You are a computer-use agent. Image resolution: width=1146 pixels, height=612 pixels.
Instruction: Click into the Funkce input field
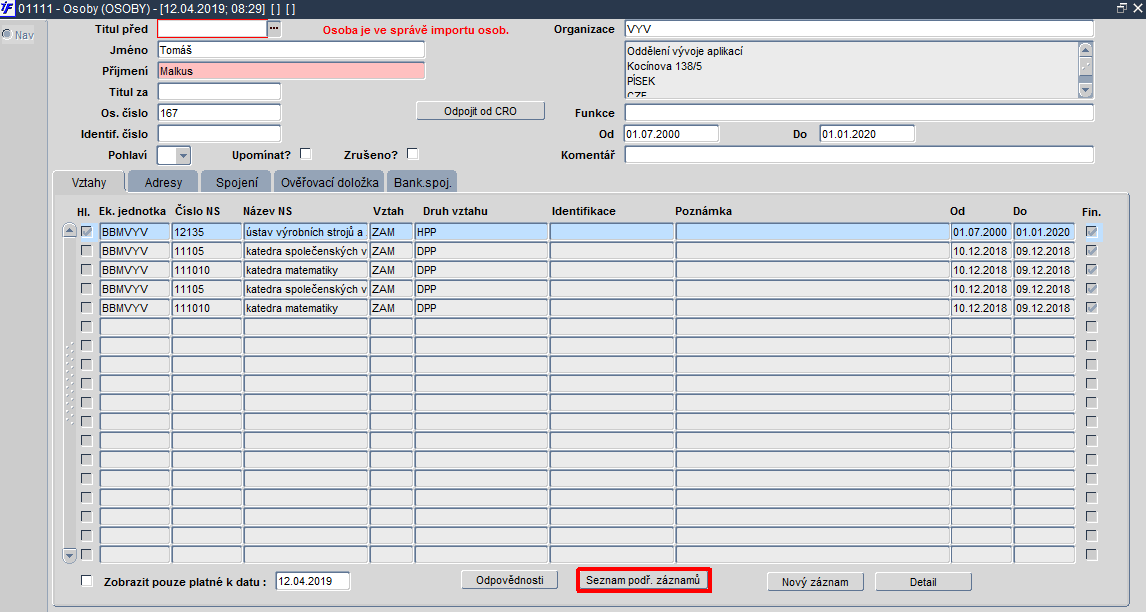click(x=859, y=113)
